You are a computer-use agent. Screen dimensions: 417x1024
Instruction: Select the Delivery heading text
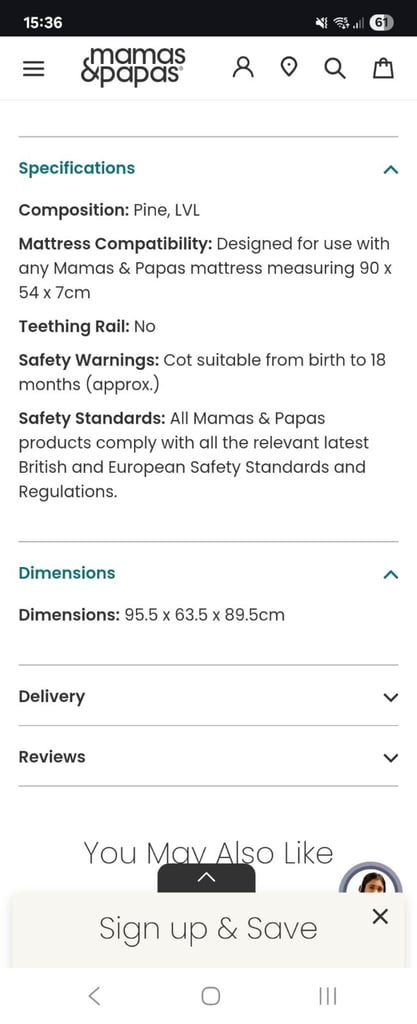[x=52, y=697]
